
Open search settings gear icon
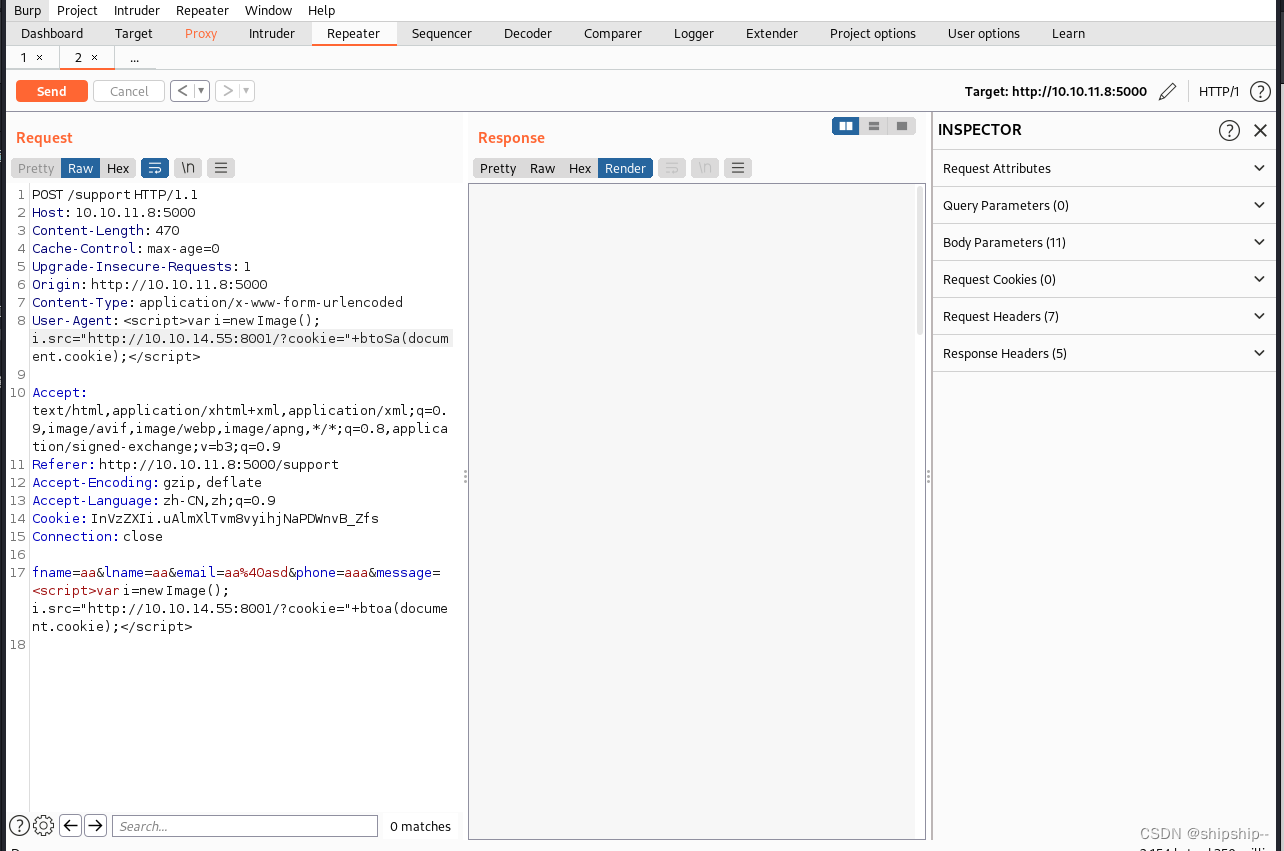[x=43, y=826]
